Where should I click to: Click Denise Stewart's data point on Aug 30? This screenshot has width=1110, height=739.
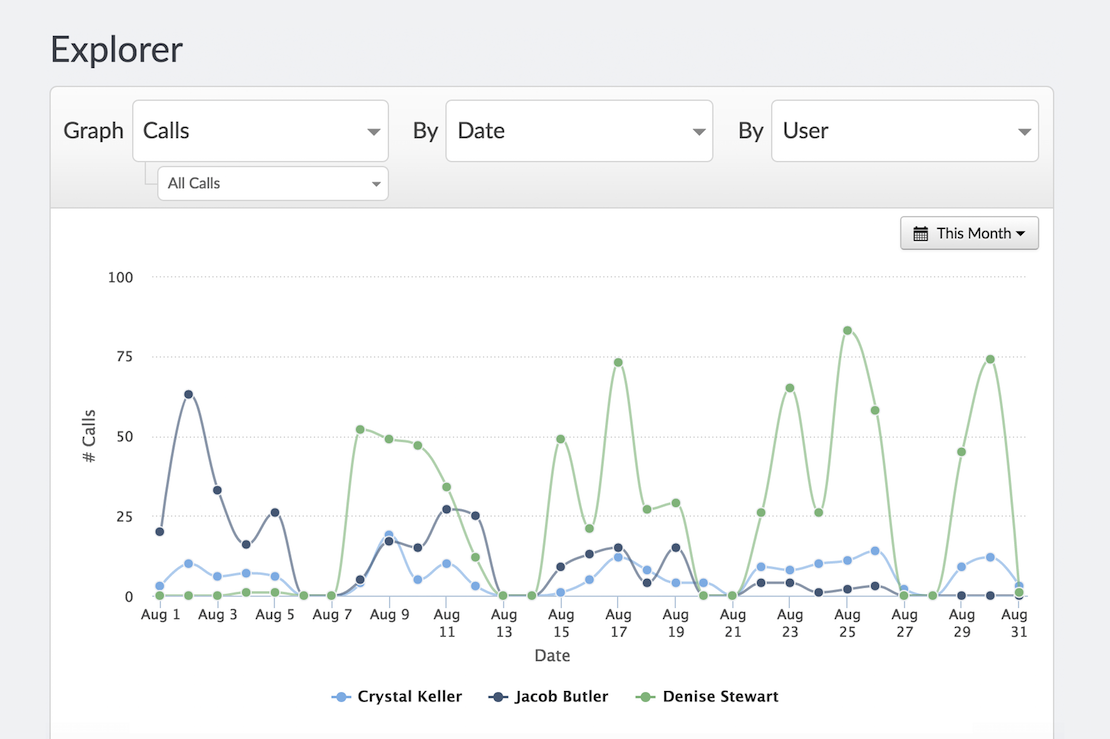[x=990, y=360]
